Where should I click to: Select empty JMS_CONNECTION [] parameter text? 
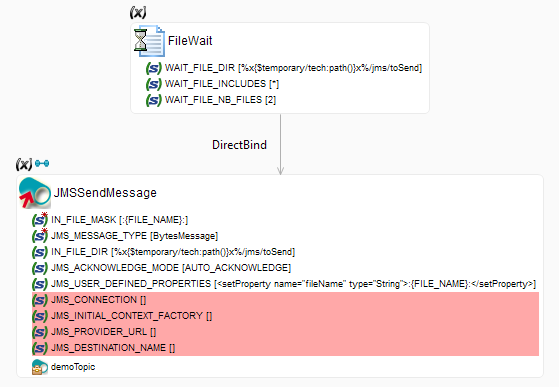coord(99,300)
